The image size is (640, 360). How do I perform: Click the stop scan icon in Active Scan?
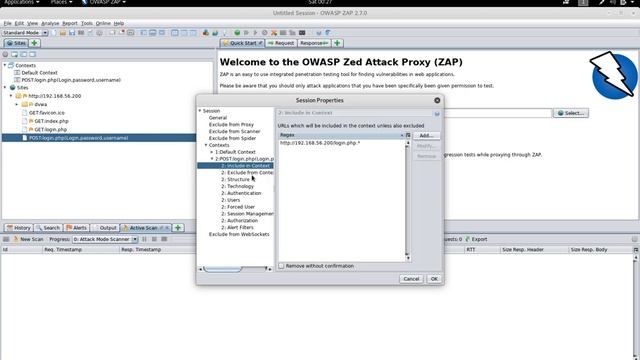154,239
